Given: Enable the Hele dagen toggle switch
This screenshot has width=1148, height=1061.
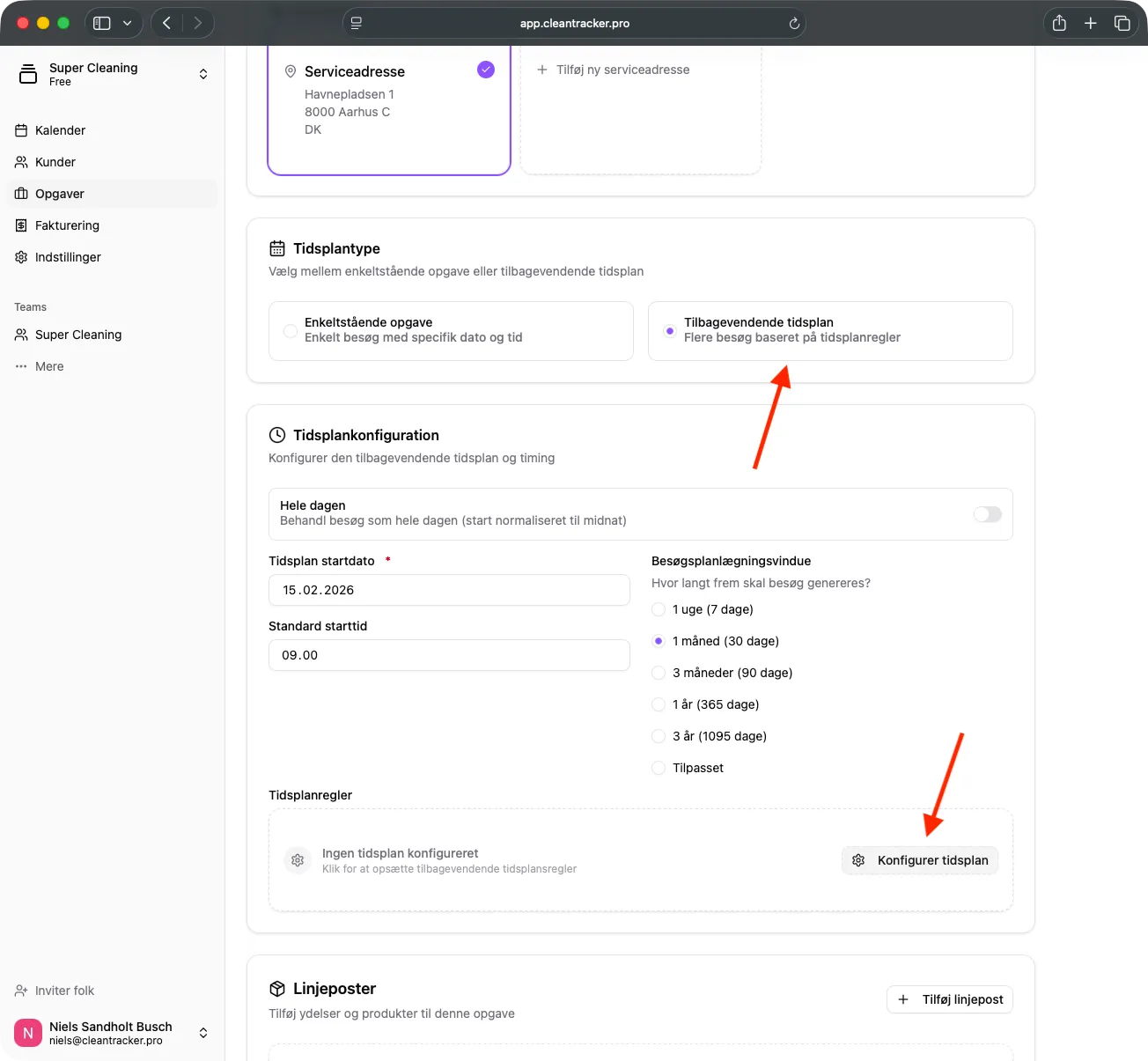Looking at the screenshot, I should (x=987, y=514).
